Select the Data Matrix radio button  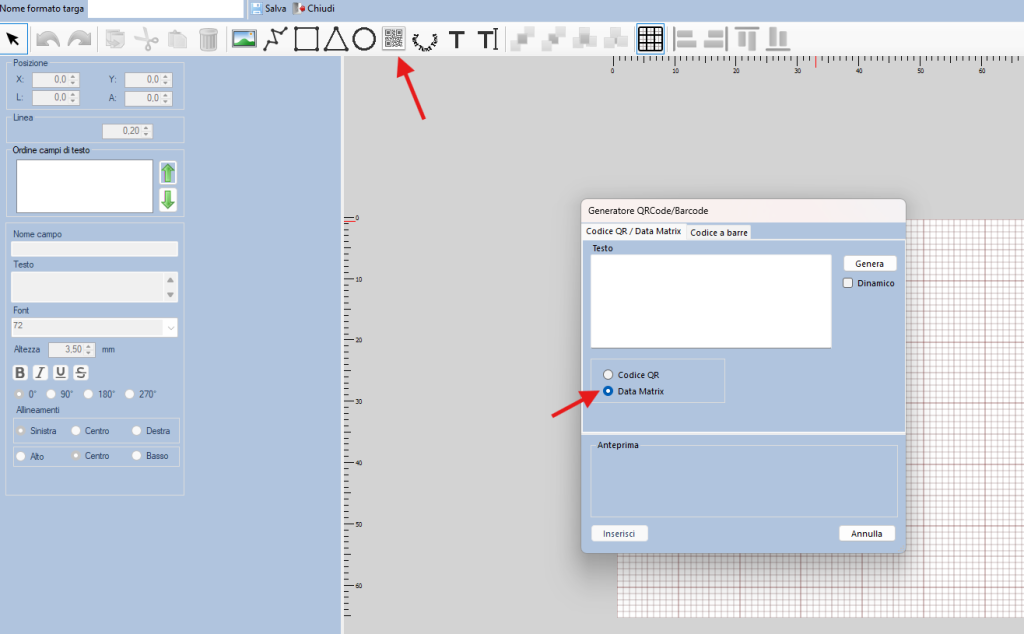tap(607, 391)
